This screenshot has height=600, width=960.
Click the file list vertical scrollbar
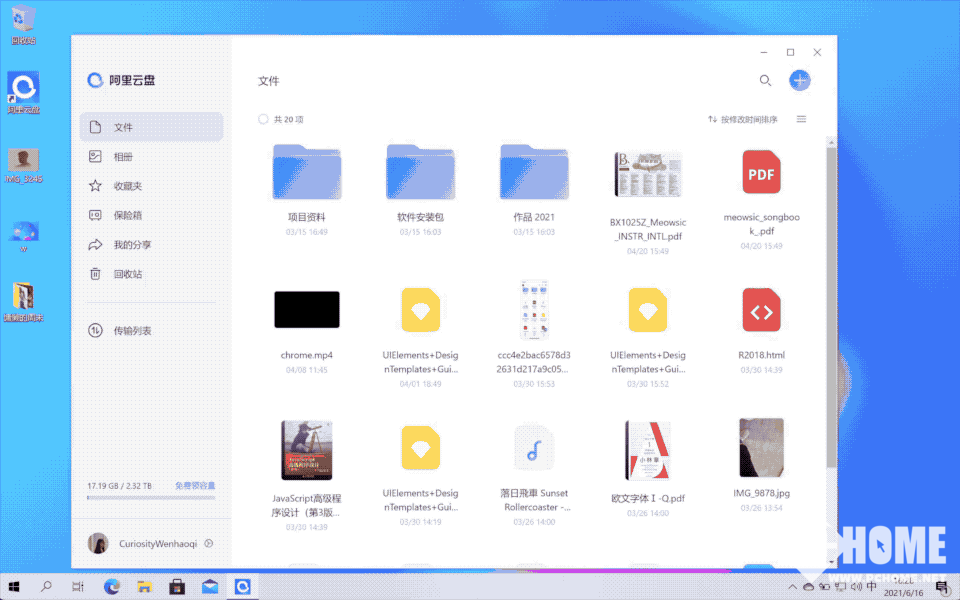tap(831, 306)
